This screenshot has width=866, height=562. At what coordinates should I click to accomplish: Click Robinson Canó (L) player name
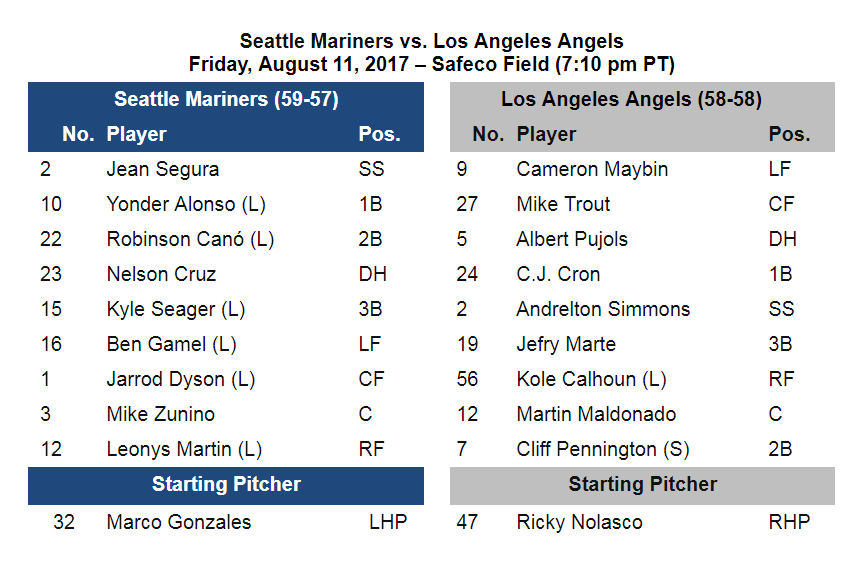point(190,240)
